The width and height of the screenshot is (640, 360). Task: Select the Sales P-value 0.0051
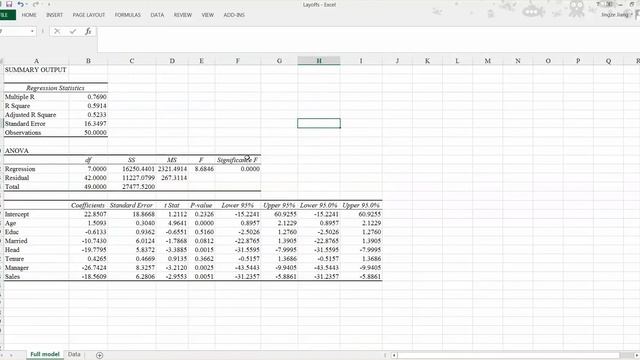point(202,277)
